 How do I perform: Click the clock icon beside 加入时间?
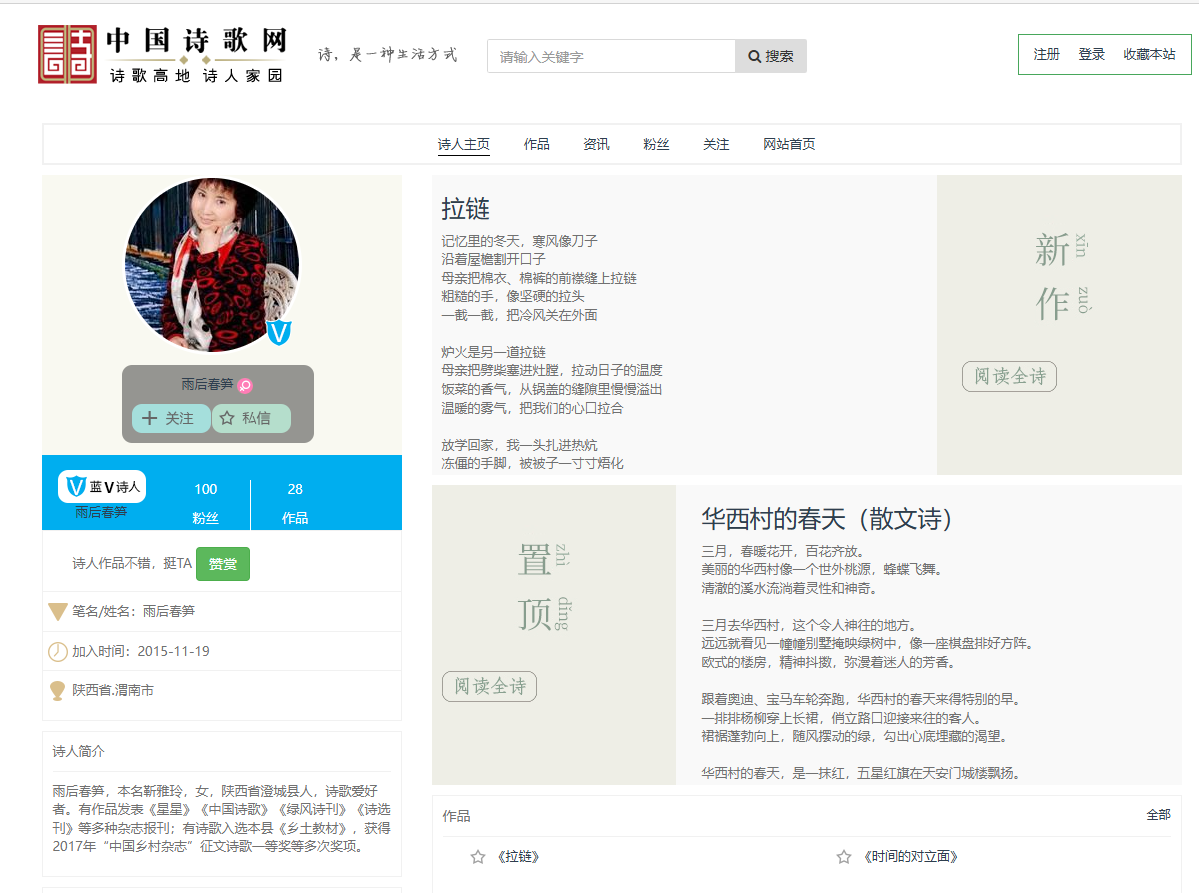pos(58,651)
